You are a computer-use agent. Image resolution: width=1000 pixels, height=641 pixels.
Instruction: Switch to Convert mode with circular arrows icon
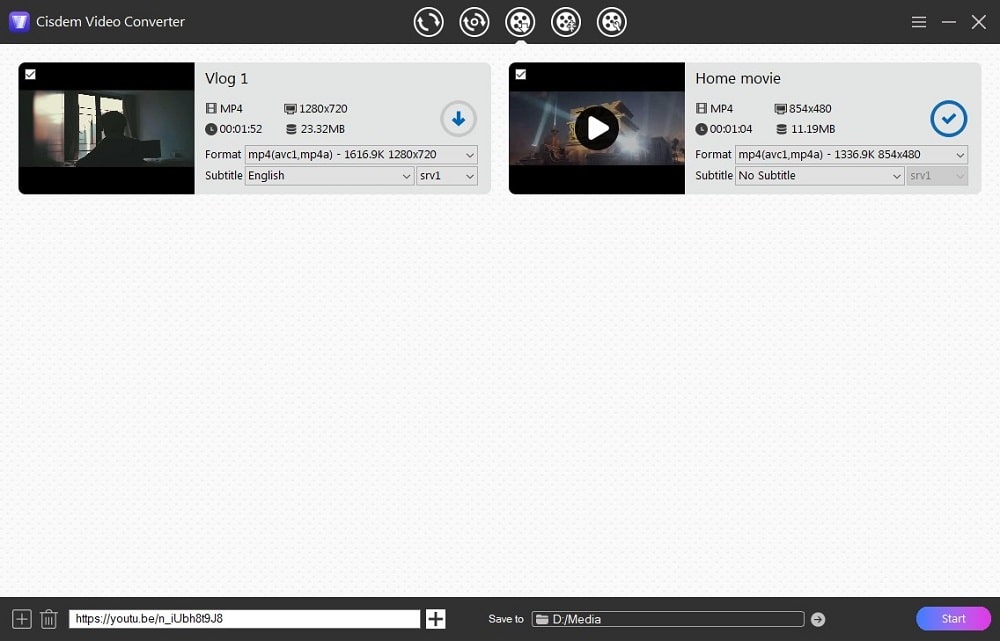[x=428, y=21]
